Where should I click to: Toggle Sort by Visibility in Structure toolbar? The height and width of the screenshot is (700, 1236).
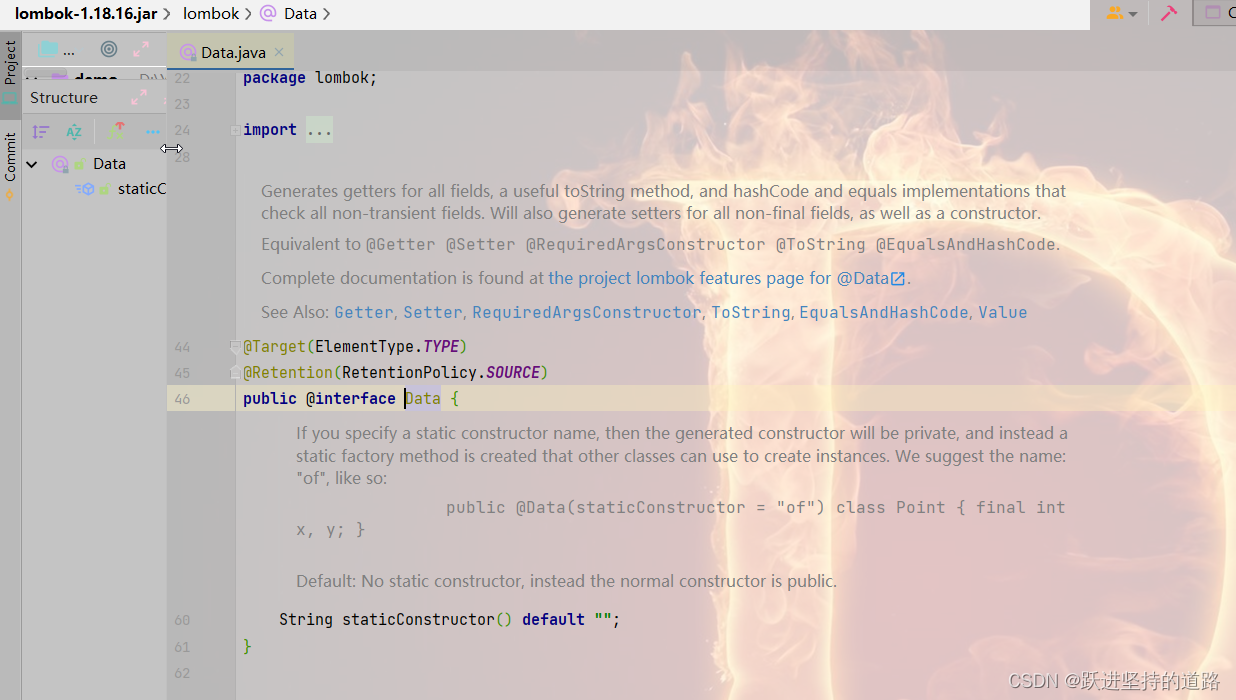[x=40, y=131]
